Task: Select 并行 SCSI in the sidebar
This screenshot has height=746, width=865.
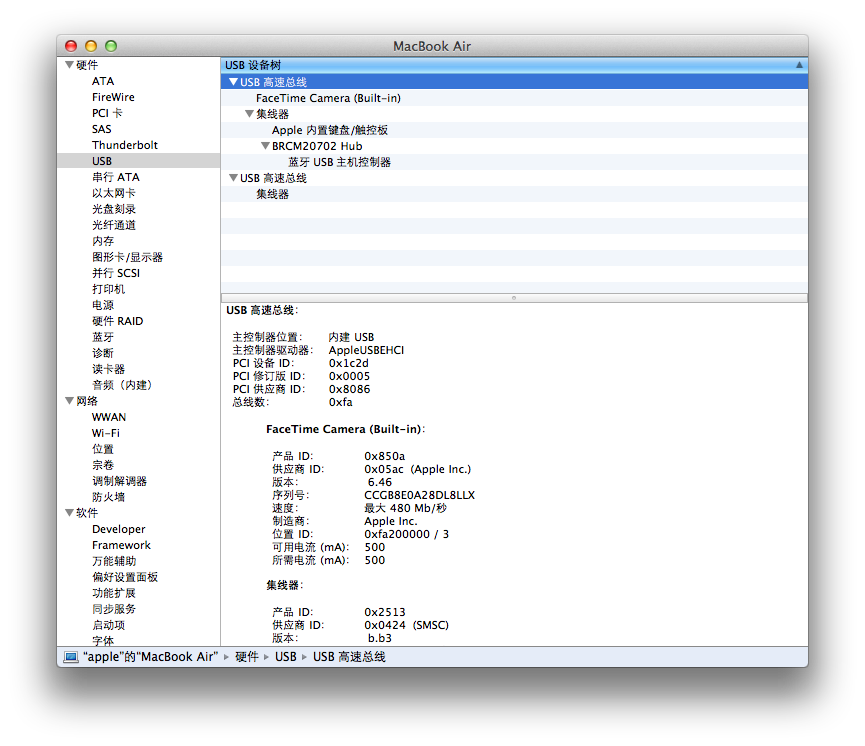Action: (116, 273)
